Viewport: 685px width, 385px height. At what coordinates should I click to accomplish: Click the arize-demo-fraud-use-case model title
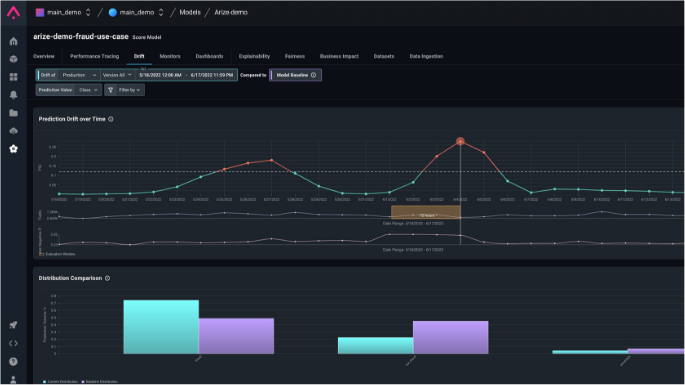[81, 37]
